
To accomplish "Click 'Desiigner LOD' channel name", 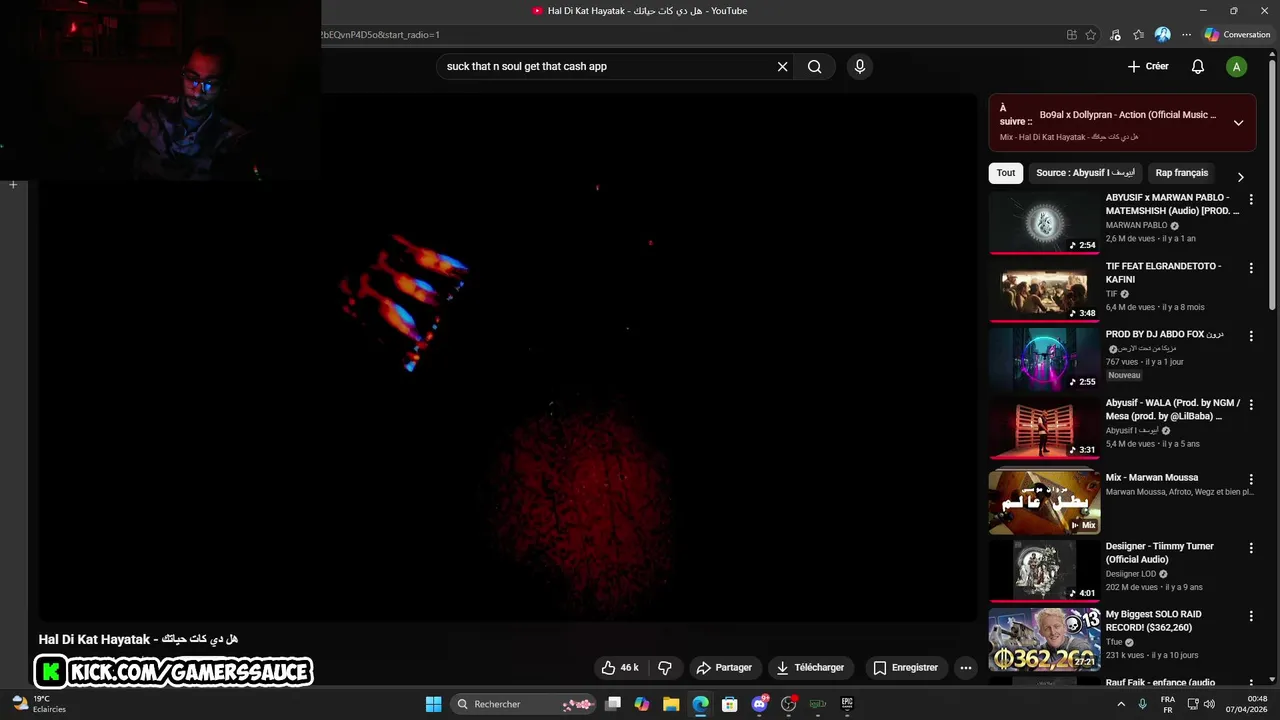I will coord(1131,574).
